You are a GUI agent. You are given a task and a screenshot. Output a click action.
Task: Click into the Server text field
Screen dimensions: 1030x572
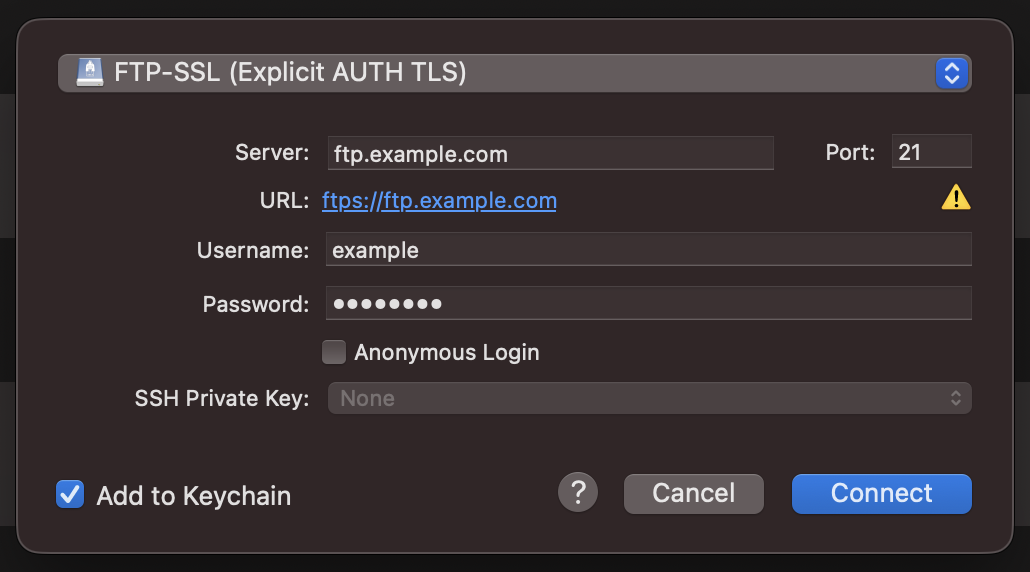pos(550,153)
